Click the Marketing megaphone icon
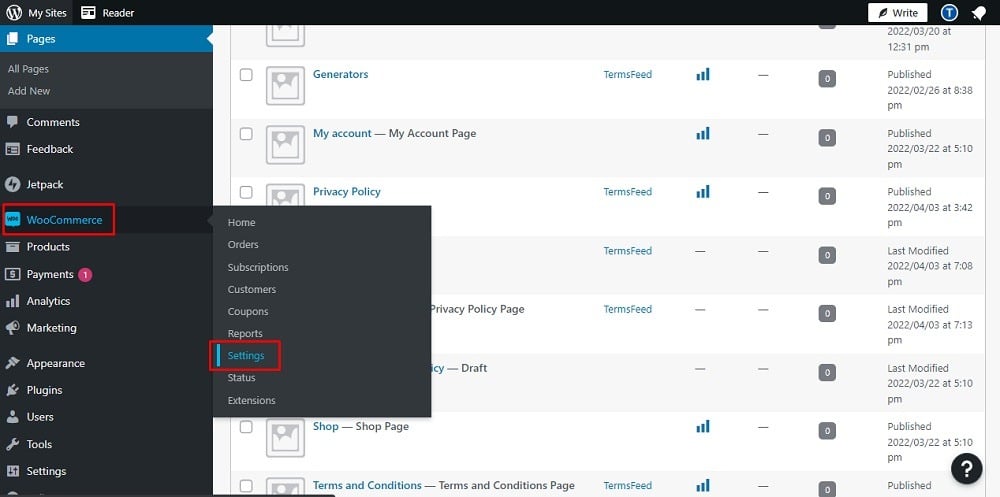This screenshot has height=497, width=1000. click(x=12, y=328)
